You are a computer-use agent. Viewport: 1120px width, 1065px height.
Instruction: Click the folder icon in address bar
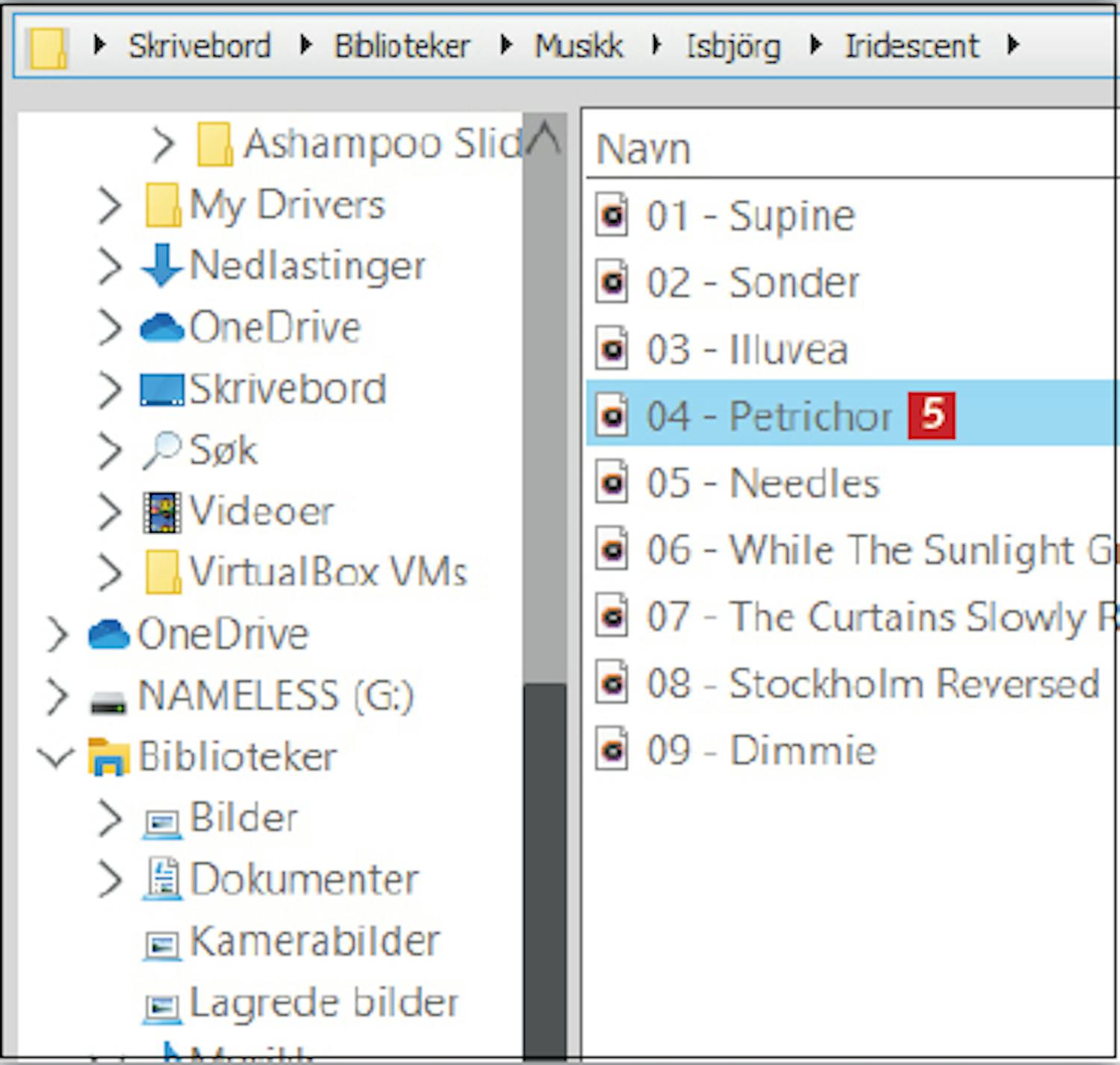coord(48,47)
